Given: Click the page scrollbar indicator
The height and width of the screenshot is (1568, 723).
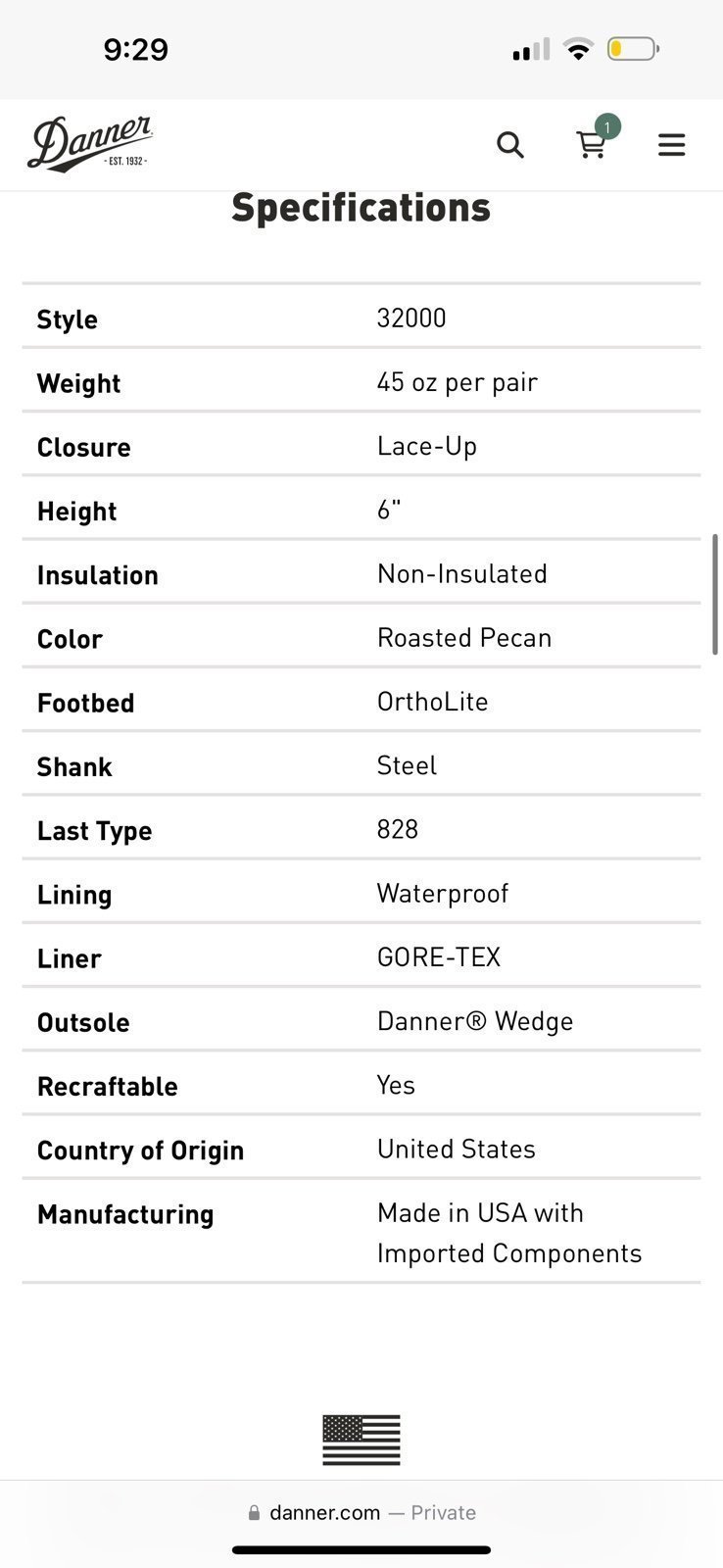Looking at the screenshot, I should point(716,594).
